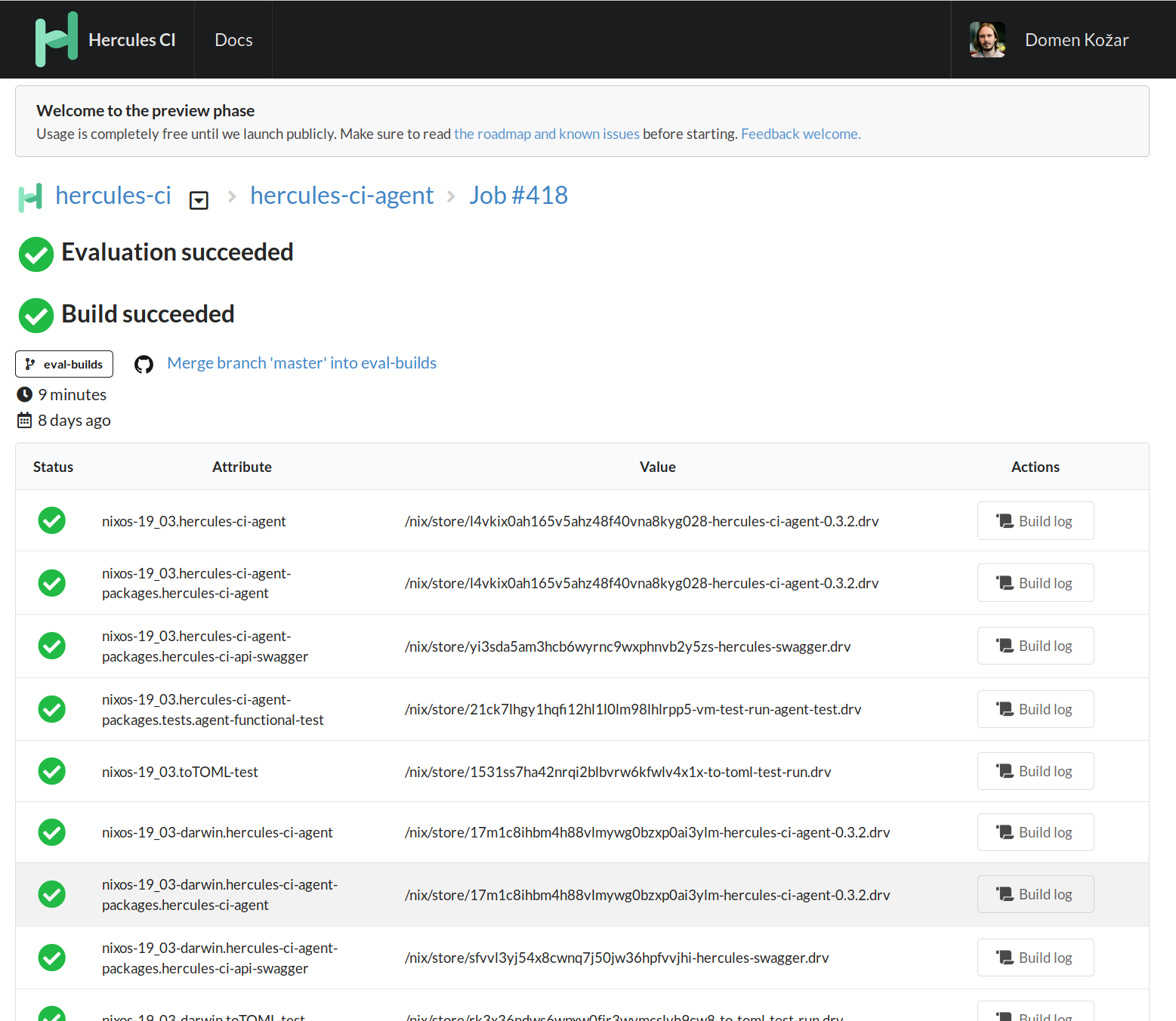Click status check for nixos-19_03-darwin.hercules-ci-agent row
The height and width of the screenshot is (1021, 1176).
(x=52, y=832)
